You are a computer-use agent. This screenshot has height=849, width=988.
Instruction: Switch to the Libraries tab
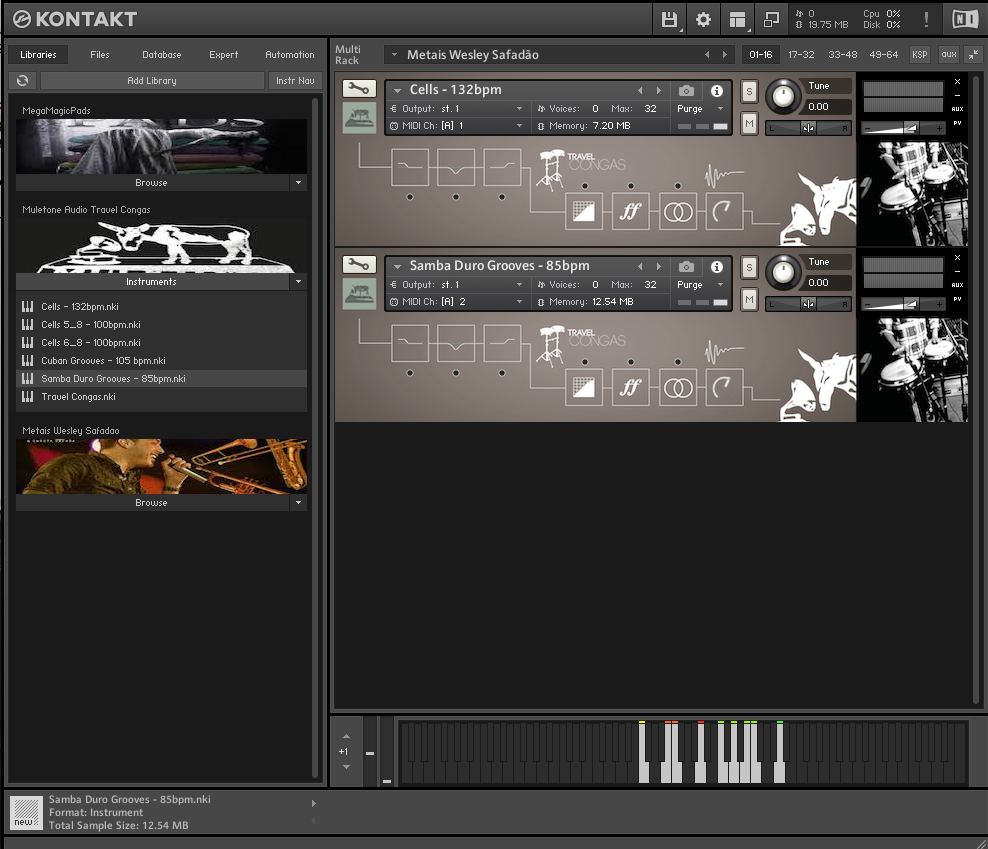[x=38, y=55]
